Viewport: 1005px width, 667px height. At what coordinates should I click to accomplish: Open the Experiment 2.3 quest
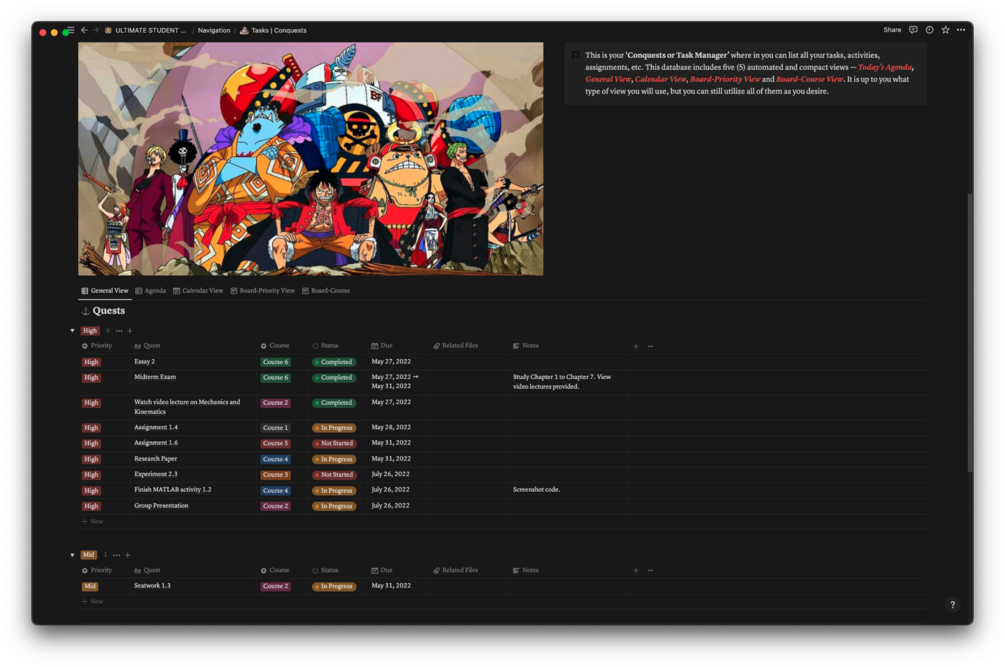click(155, 475)
